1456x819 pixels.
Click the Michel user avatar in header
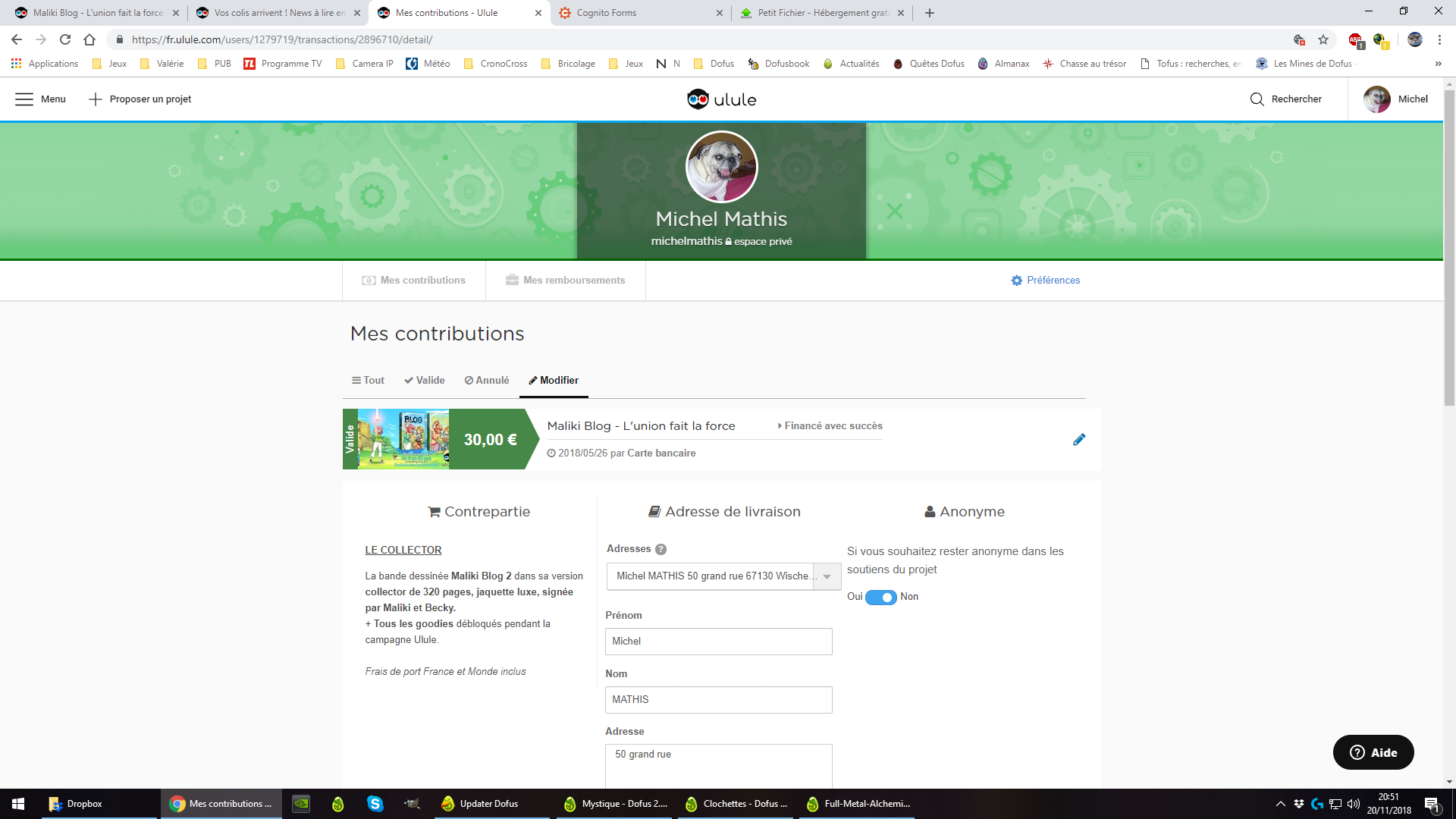[1376, 99]
